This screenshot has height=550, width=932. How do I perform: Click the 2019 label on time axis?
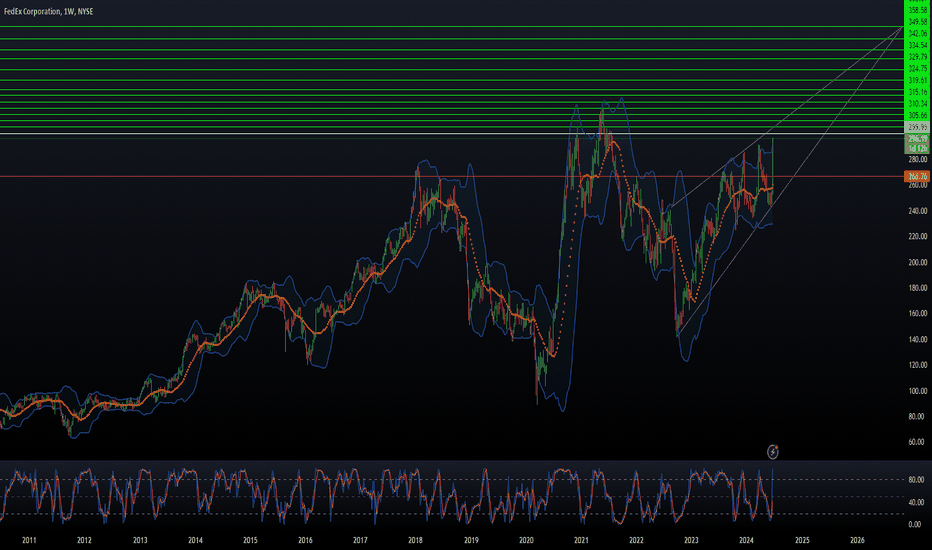pos(471,540)
